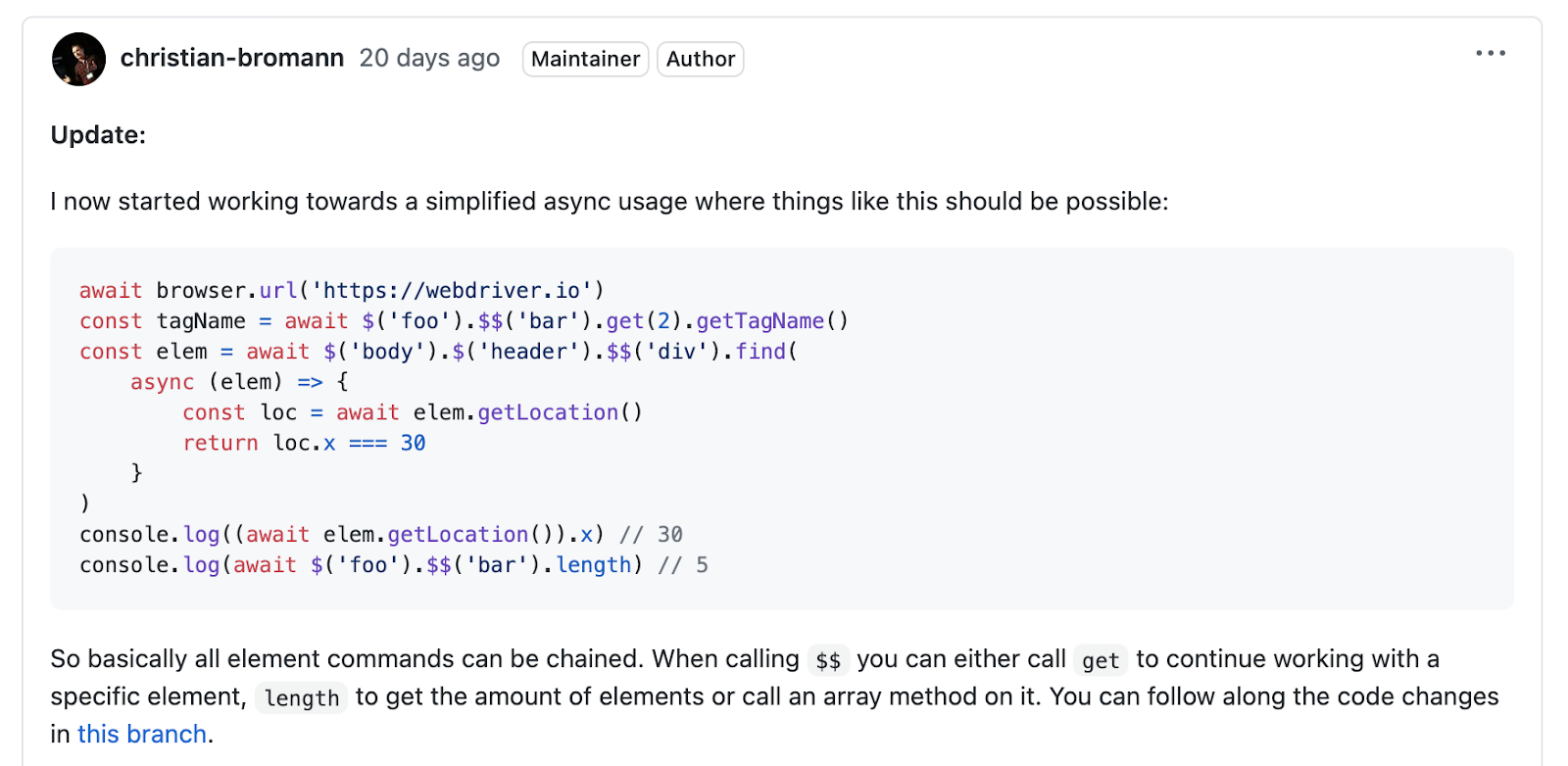This screenshot has height=766, width=1568.
Task: Click the Author badge
Action: pos(700,60)
